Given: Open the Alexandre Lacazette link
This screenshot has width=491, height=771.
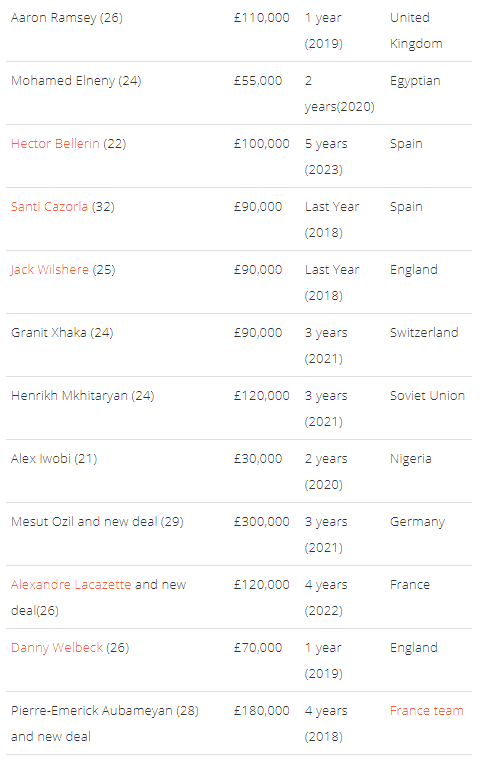Looking at the screenshot, I should click(x=71, y=584).
